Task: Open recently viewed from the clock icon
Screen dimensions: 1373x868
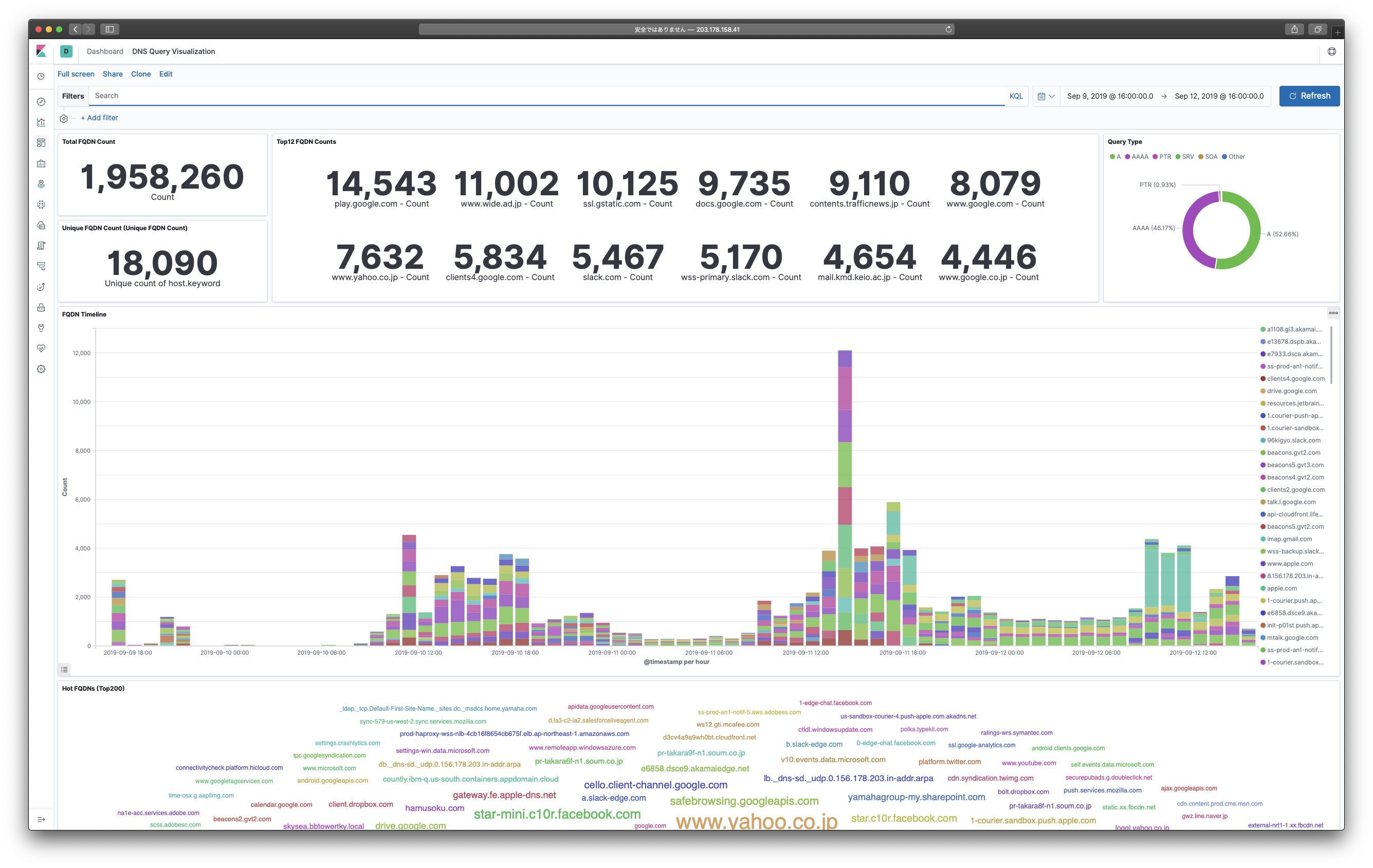Action: click(x=41, y=77)
